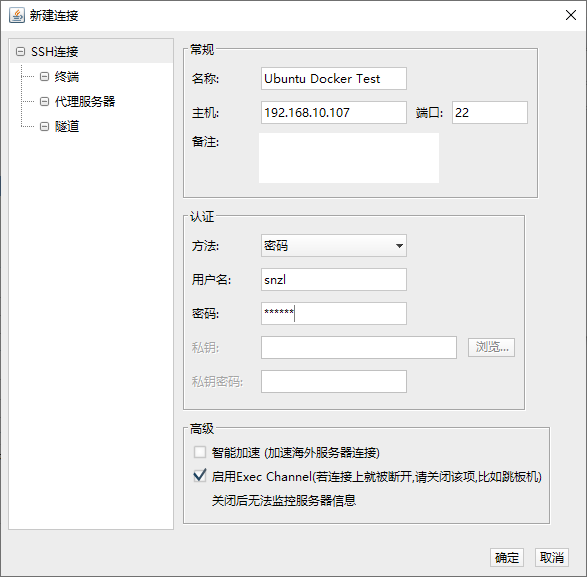This screenshot has width=587, height=577.
Task: Click inside the 备注 notes text area
Action: 349,158
